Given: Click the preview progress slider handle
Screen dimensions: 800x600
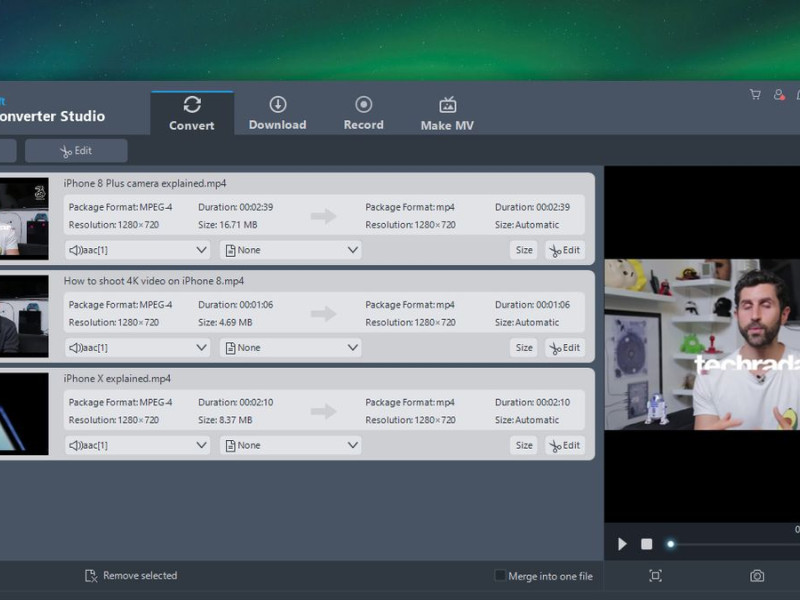Looking at the screenshot, I should coord(670,544).
